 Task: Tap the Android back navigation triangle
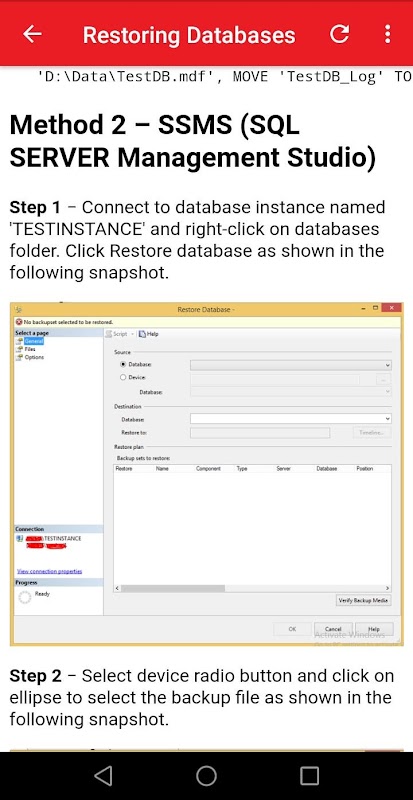click(103, 776)
